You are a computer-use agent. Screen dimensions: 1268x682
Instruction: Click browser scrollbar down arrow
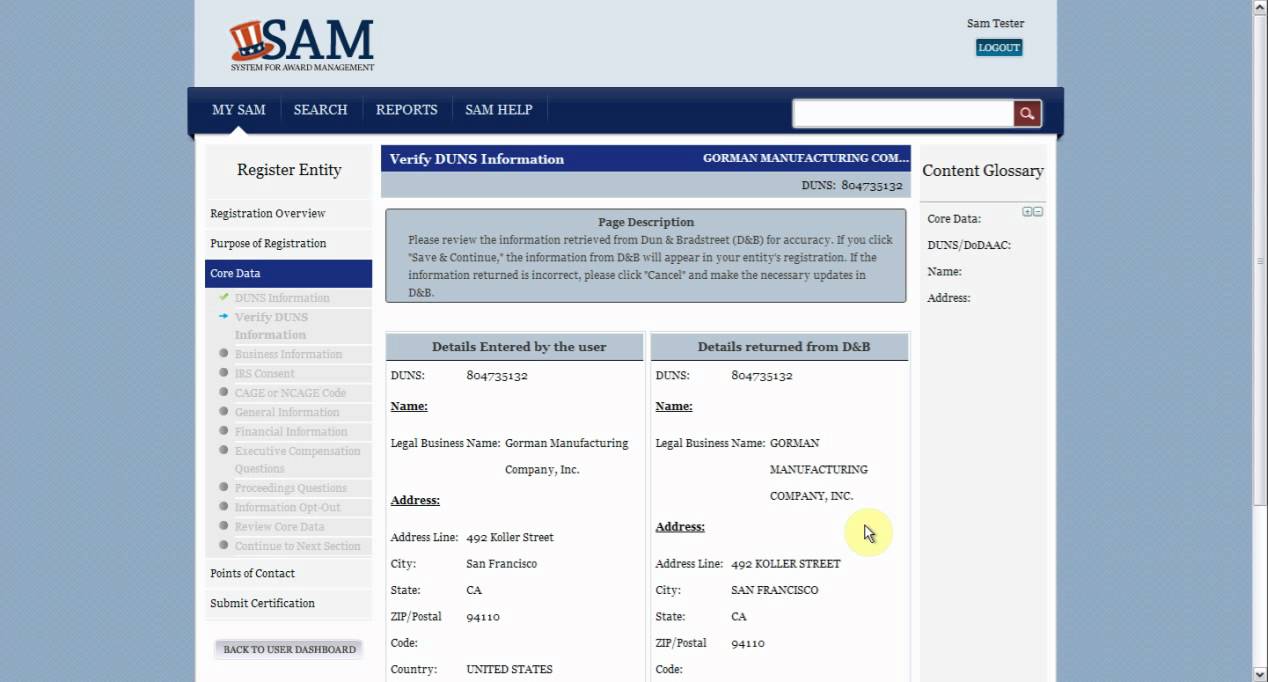coord(1260,674)
